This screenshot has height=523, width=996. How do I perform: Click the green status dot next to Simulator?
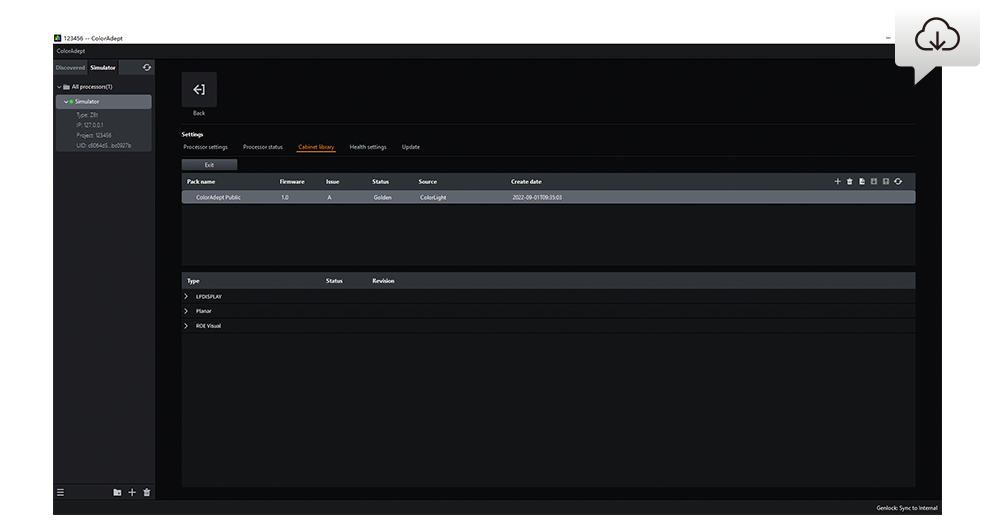71,102
